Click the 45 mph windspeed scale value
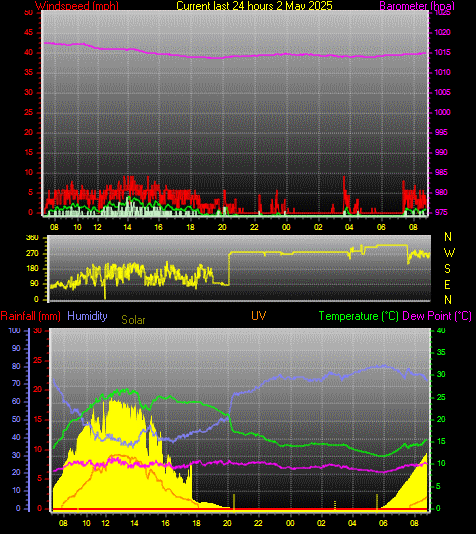Image resolution: width=476 pixels, height=534 pixels. 29,33
